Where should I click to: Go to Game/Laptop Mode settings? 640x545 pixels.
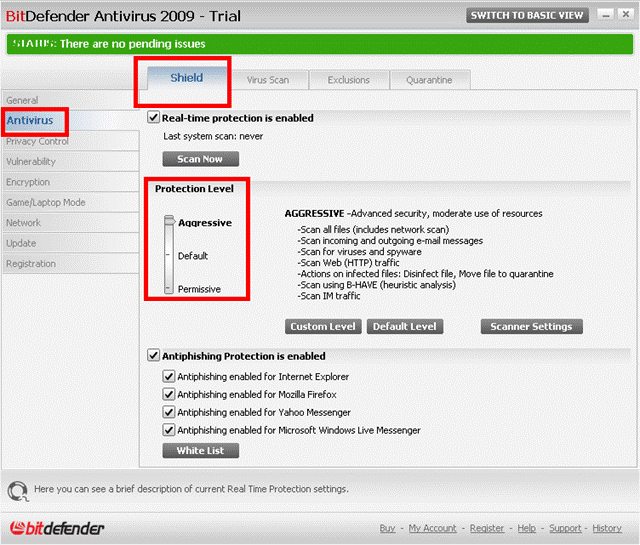[46, 203]
